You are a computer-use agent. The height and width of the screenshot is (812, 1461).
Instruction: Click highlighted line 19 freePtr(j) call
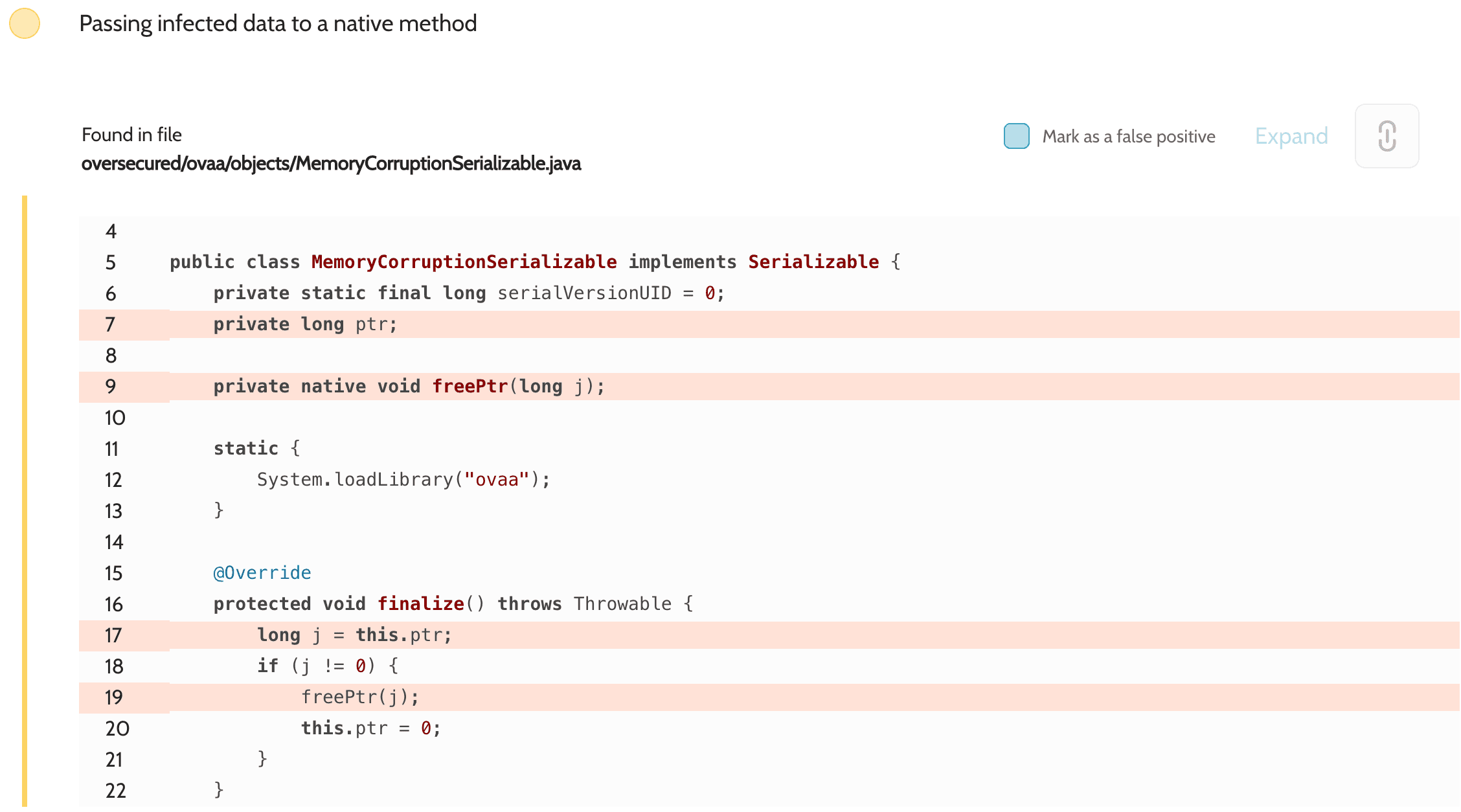coord(359,697)
